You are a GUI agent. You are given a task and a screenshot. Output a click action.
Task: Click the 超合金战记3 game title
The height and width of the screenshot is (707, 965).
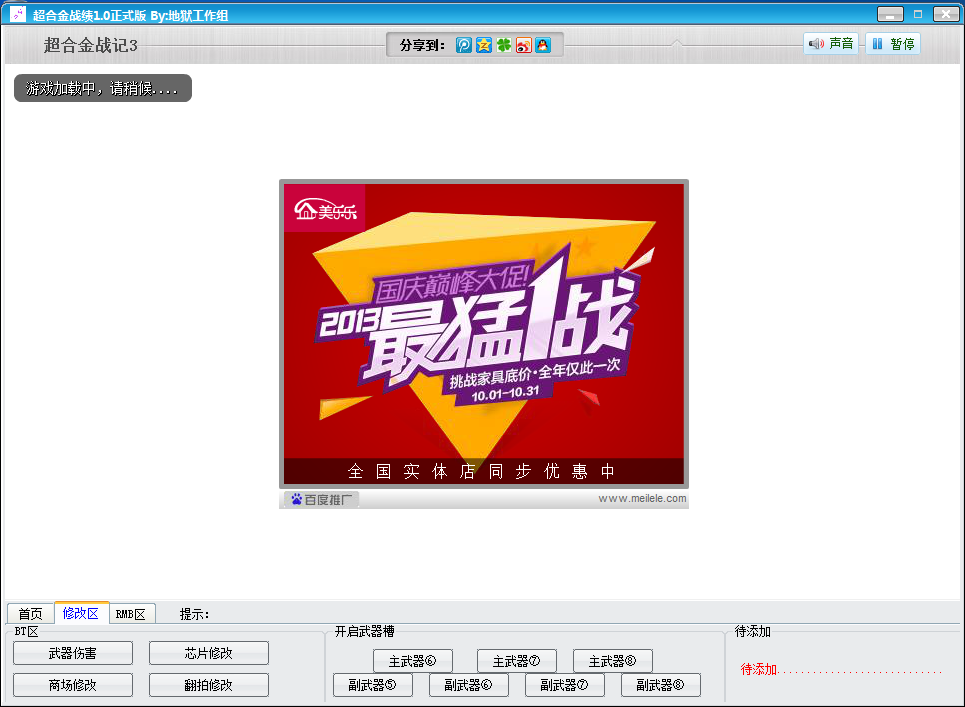(90, 45)
